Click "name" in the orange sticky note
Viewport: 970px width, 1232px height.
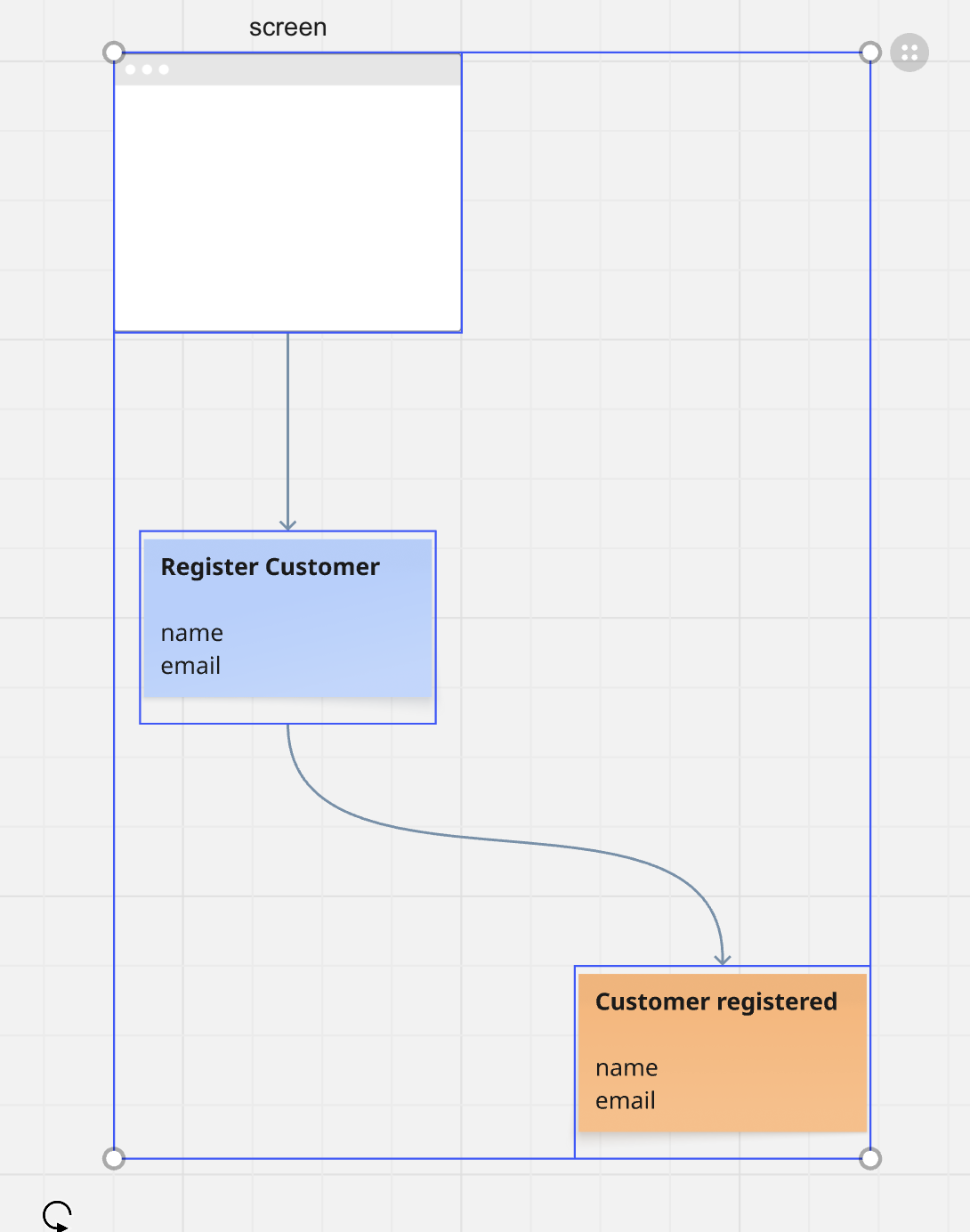tap(626, 1067)
